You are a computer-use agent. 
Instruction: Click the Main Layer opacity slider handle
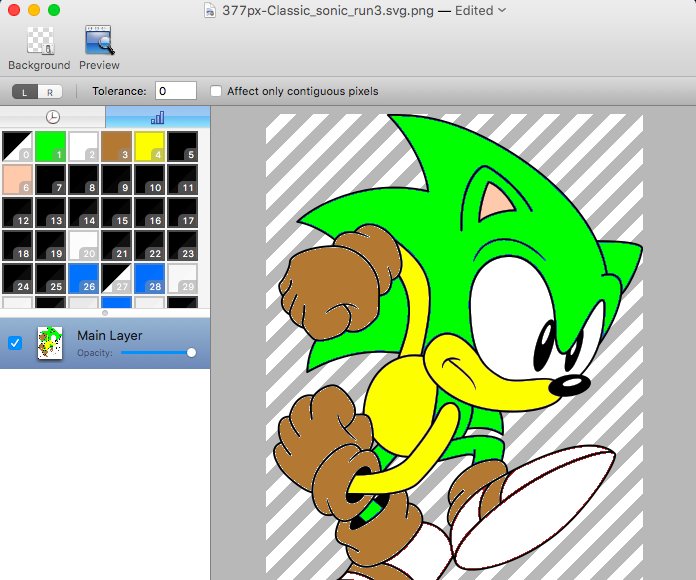tap(191, 353)
